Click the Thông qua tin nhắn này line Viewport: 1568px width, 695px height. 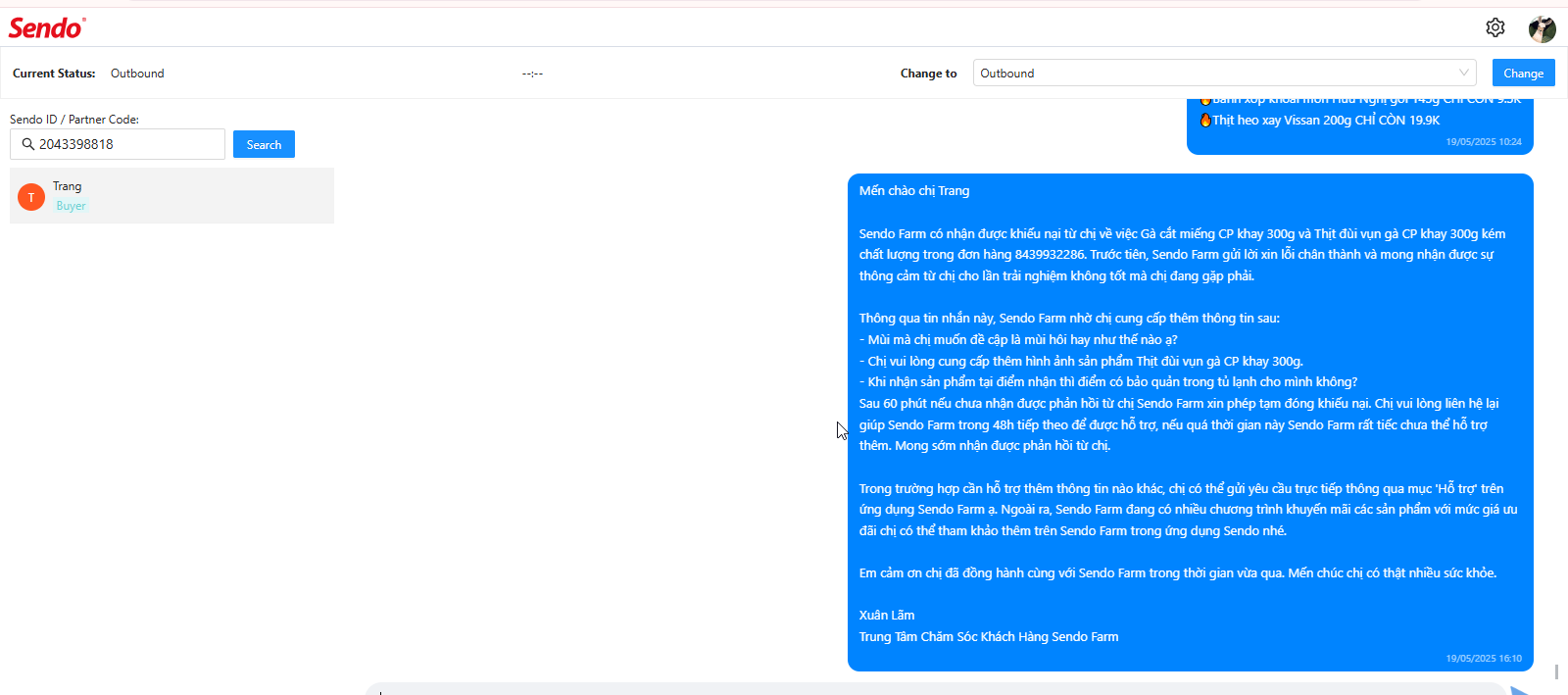pyautogui.click(x=1069, y=319)
